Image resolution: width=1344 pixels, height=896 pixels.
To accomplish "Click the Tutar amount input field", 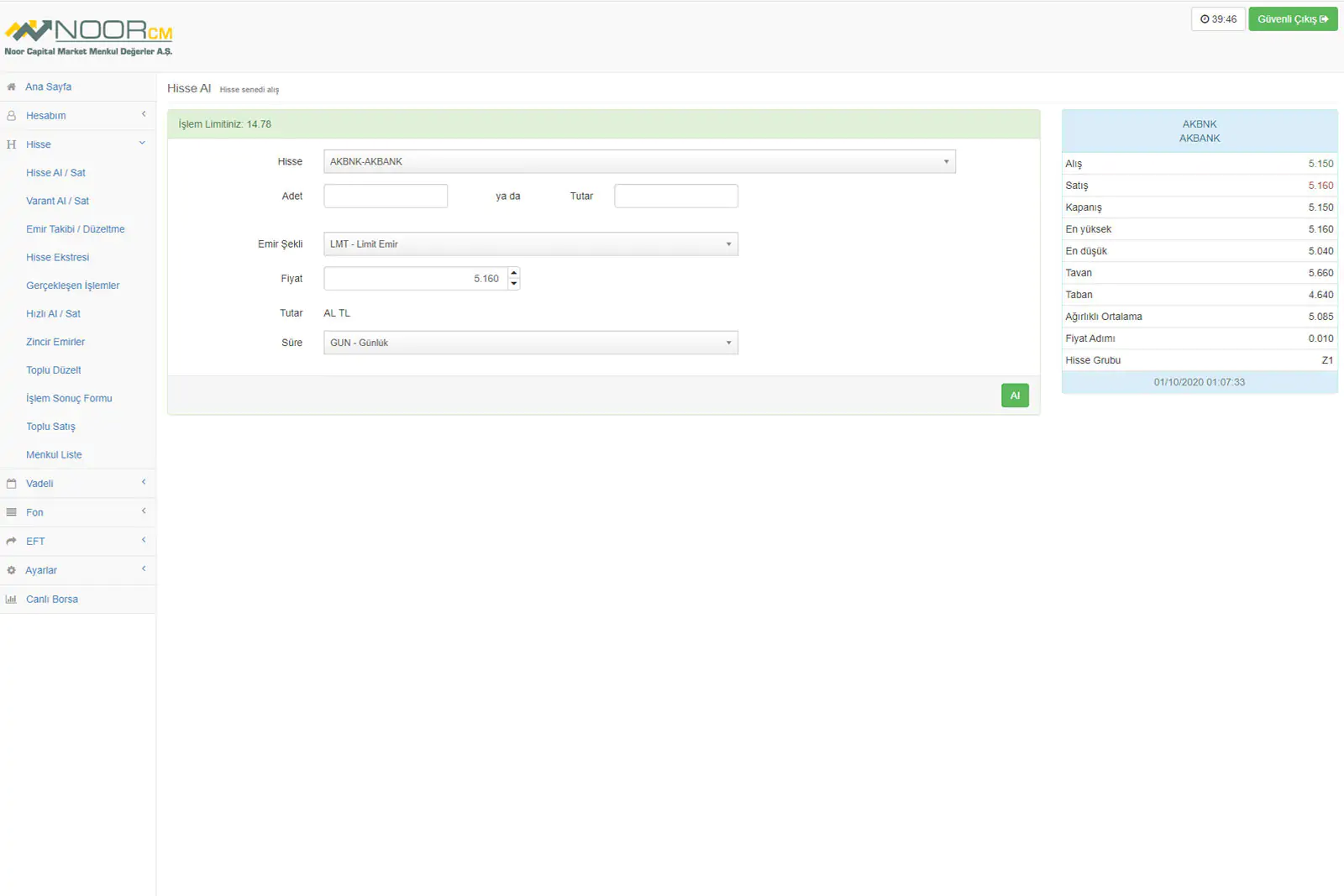I will click(675, 196).
